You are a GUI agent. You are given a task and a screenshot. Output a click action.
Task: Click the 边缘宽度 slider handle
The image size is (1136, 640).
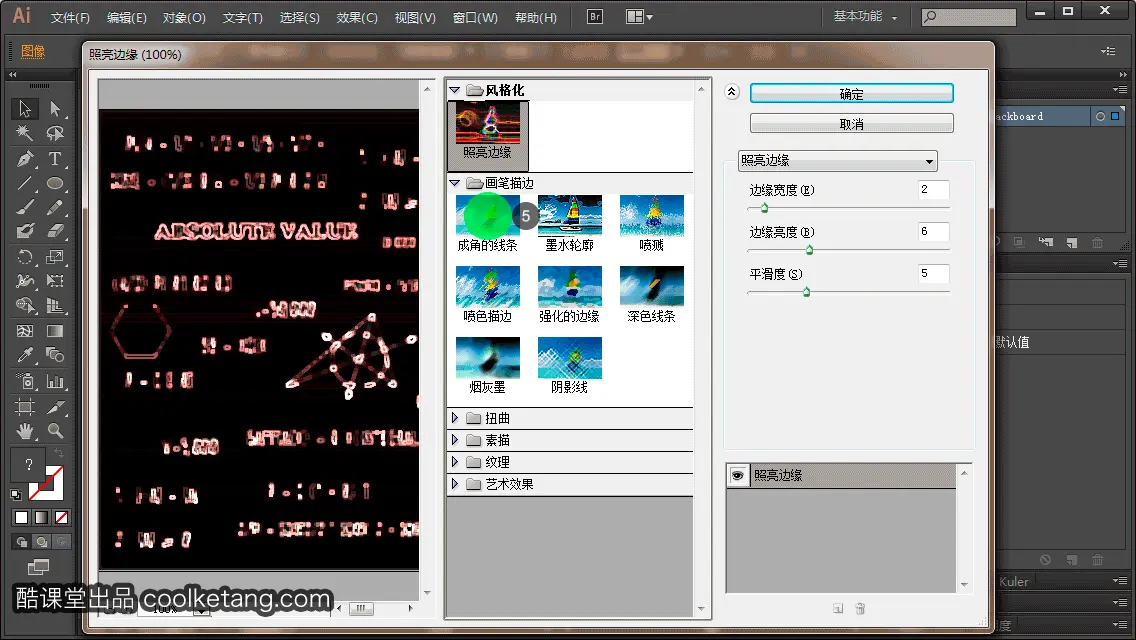pos(764,209)
